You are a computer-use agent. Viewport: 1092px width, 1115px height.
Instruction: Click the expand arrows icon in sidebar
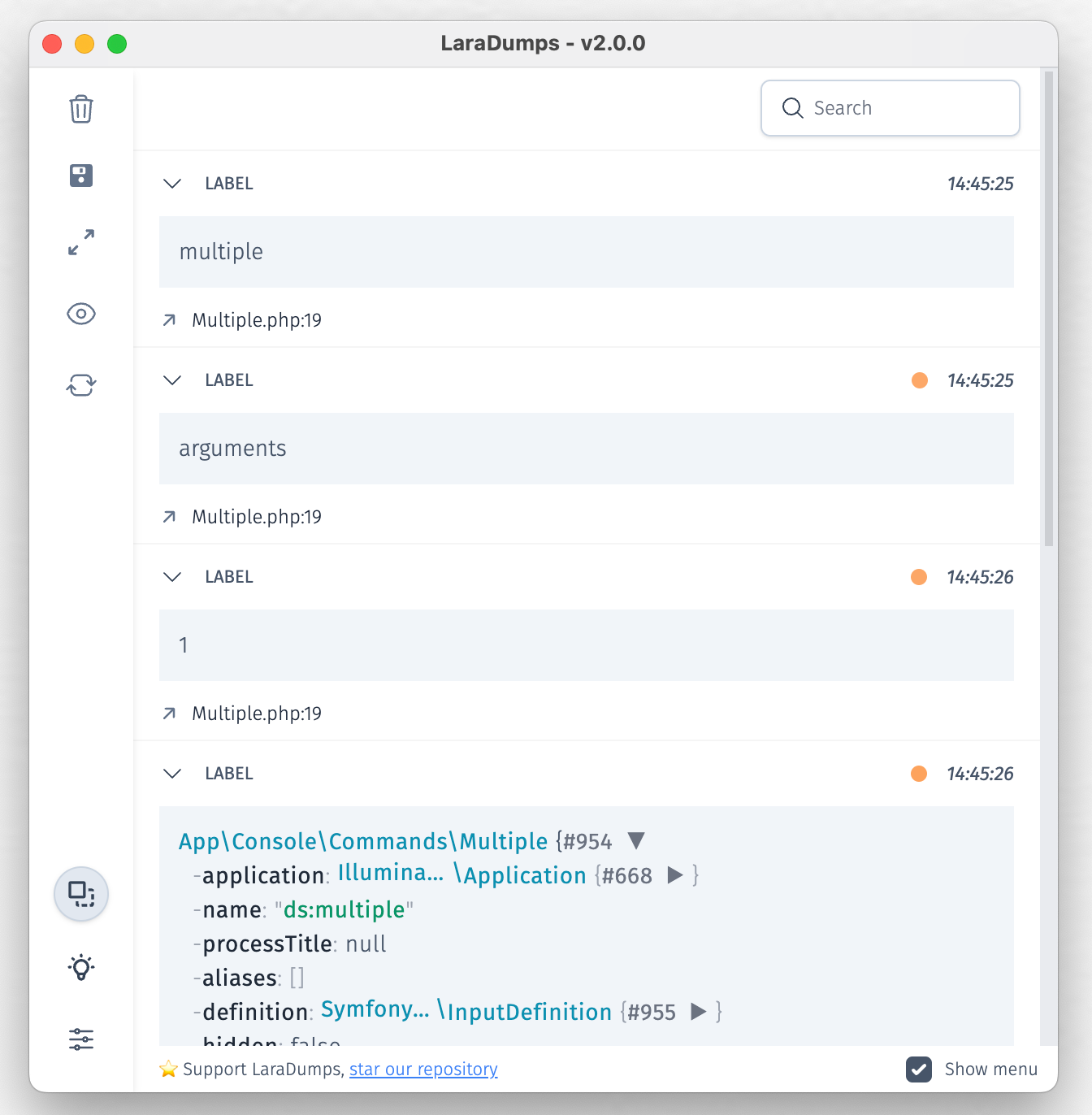[x=81, y=242]
